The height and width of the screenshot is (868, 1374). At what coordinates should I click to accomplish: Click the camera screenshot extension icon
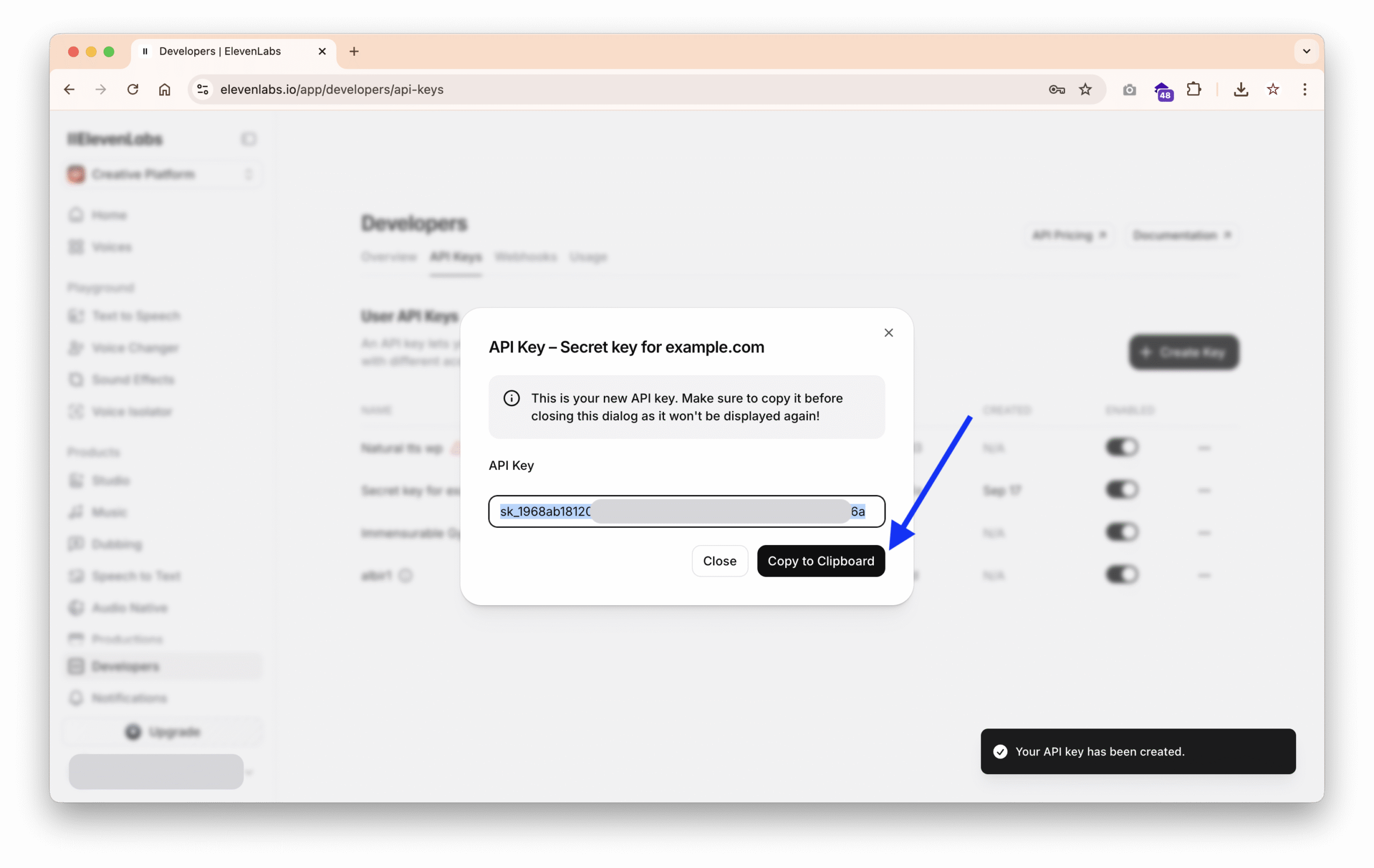[1129, 90]
